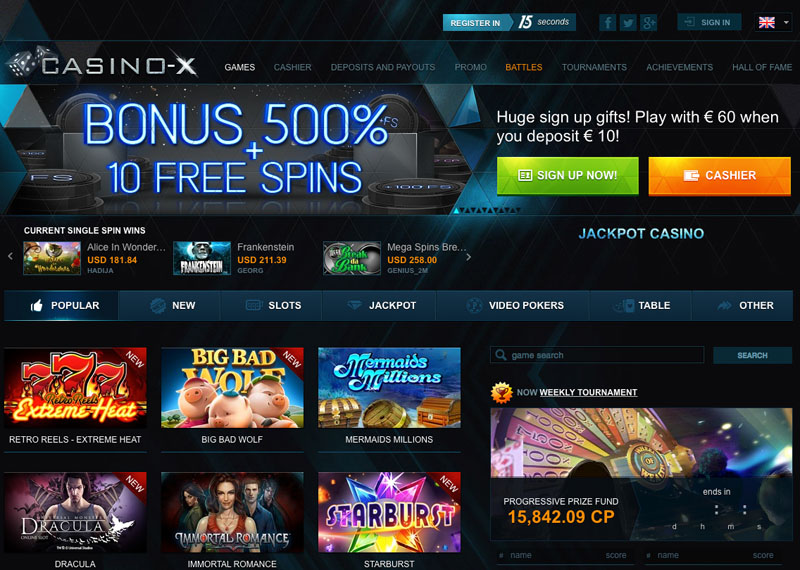The image size is (800, 570).
Task: Show next single spin wins
Action: 469,257
